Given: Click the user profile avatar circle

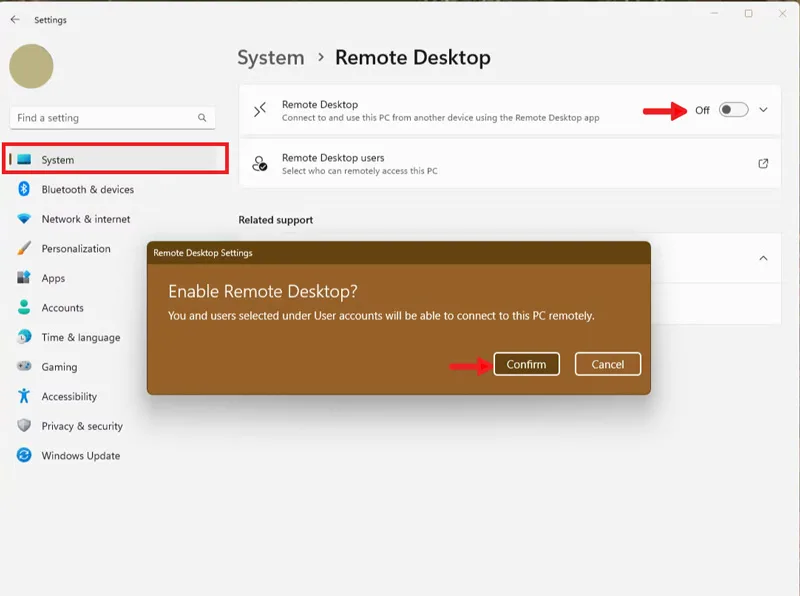Looking at the screenshot, I should coord(31,66).
